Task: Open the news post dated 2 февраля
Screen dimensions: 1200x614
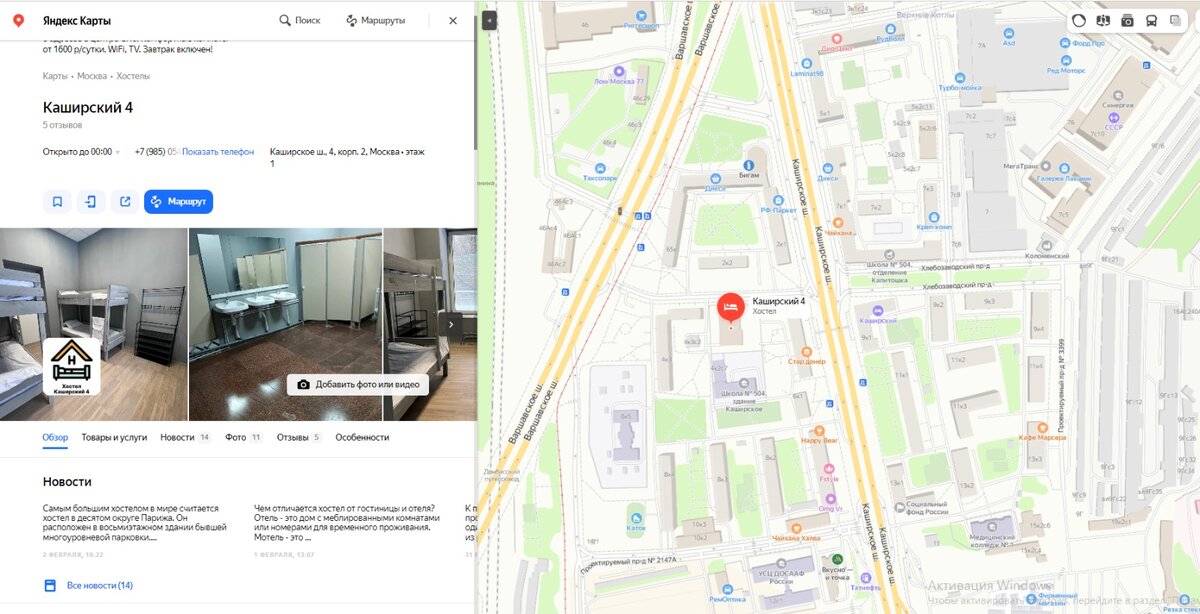Action: point(136,531)
